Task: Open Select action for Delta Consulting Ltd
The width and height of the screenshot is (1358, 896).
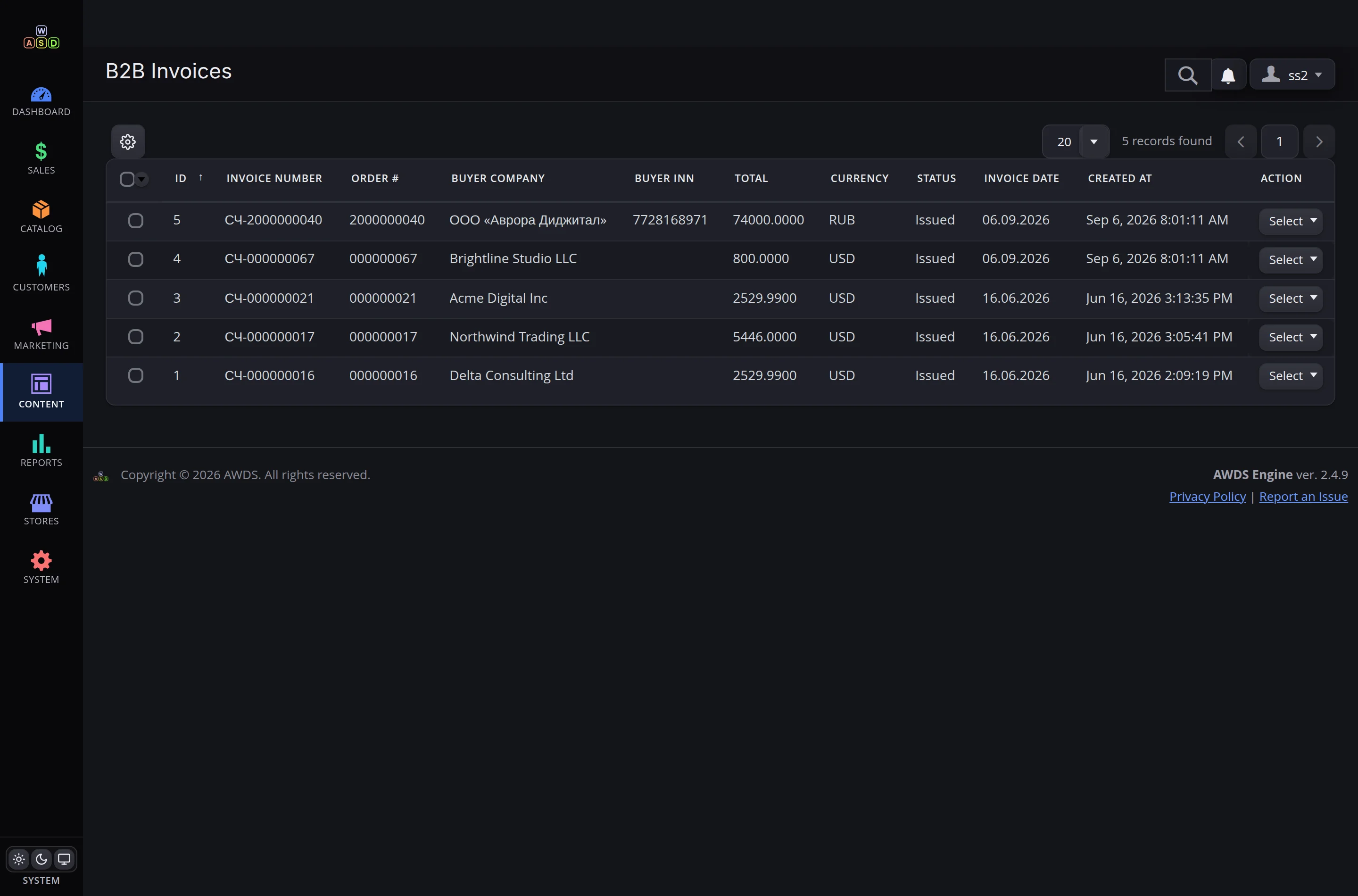Action: coord(1291,375)
